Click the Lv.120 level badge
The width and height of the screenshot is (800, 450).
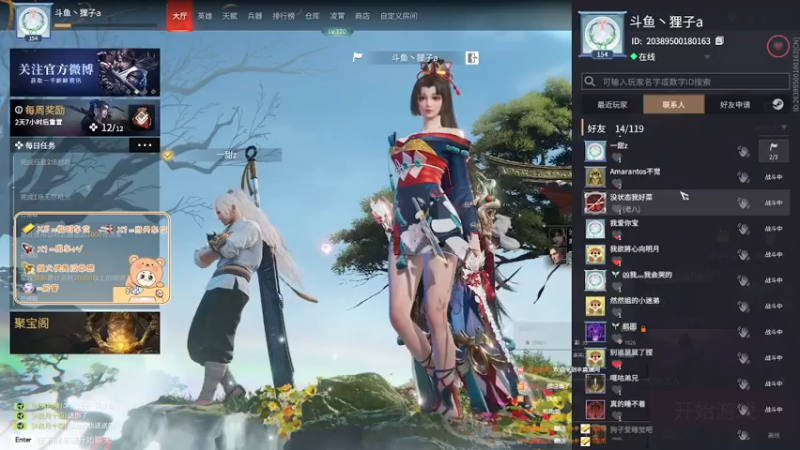[x=337, y=32]
